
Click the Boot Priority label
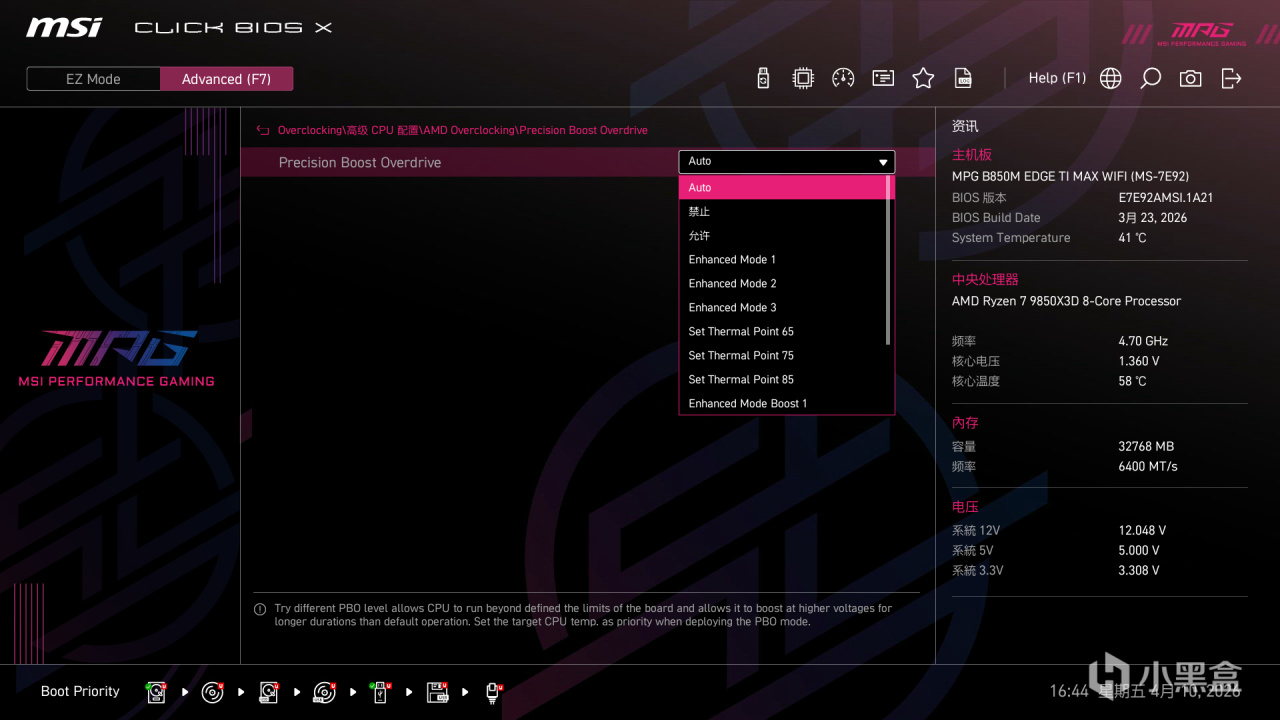pyautogui.click(x=80, y=691)
